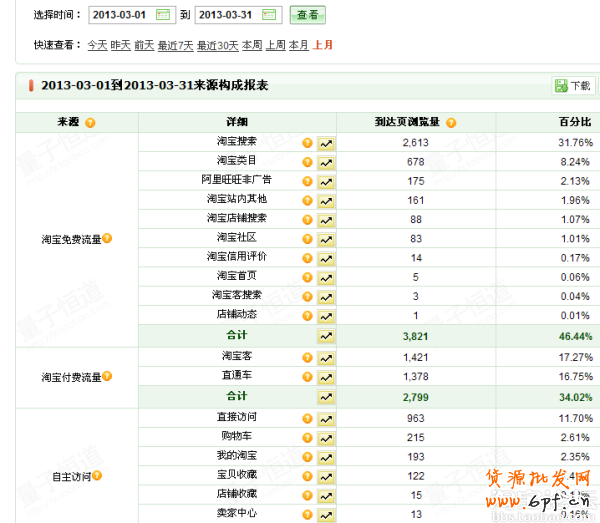The width and height of the screenshot is (600, 523).
Task: Click help icon next to 淘宝免费流量
Action: [107, 238]
